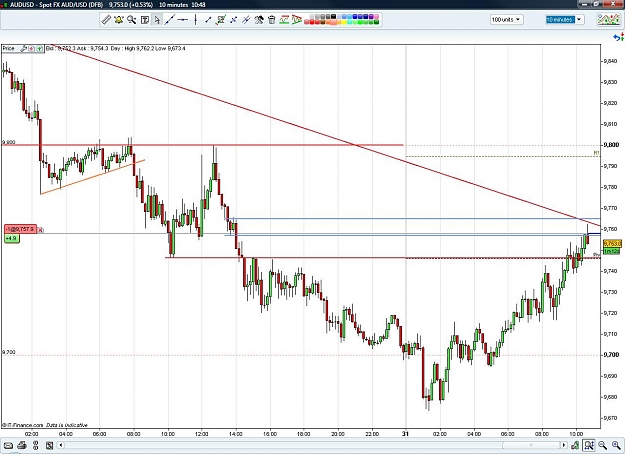The width and height of the screenshot is (625, 454).
Task: Select the parallel channel line tool
Action: [246, 20]
